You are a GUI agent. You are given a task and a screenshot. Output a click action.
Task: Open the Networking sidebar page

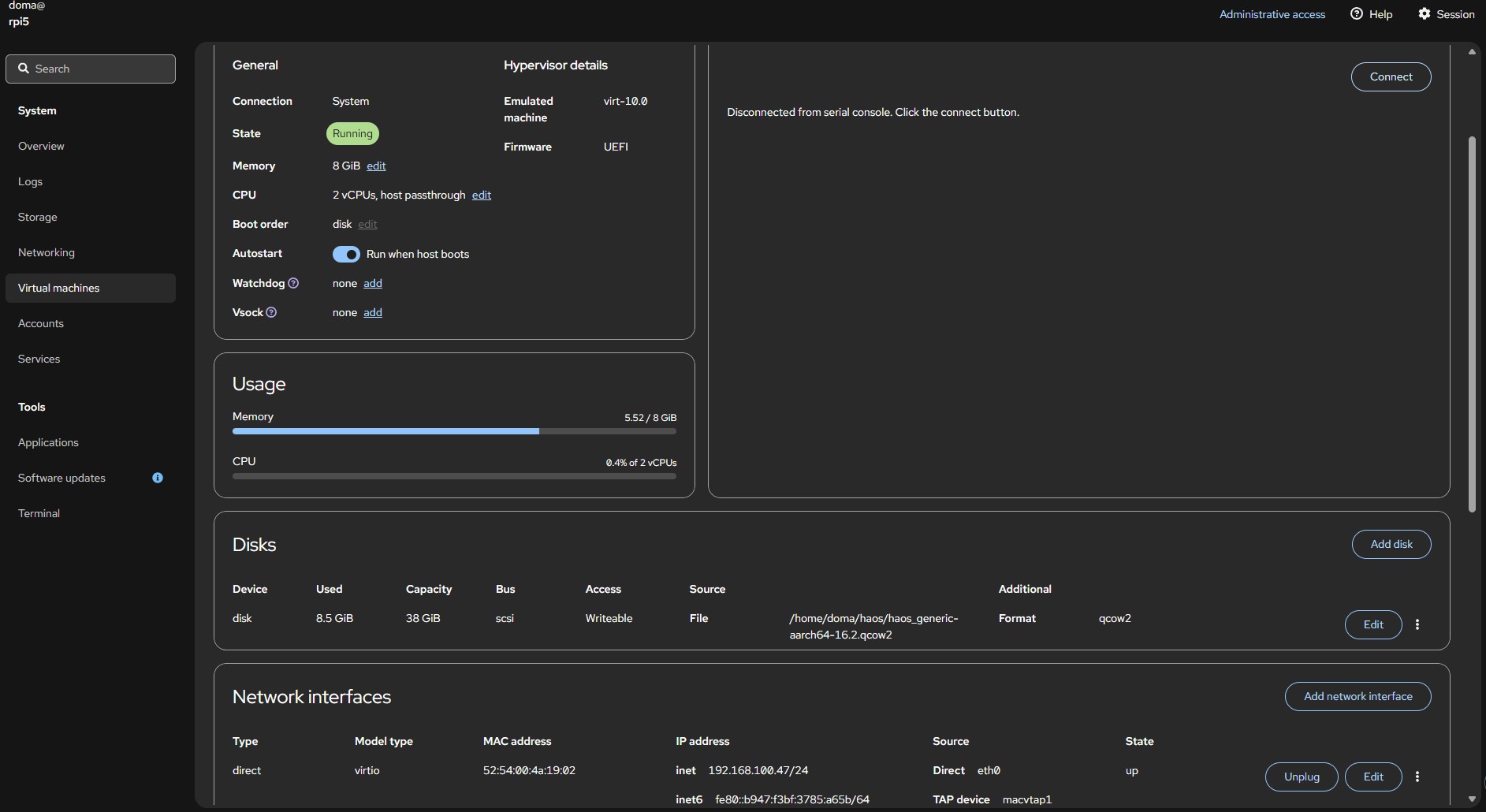[x=47, y=252]
